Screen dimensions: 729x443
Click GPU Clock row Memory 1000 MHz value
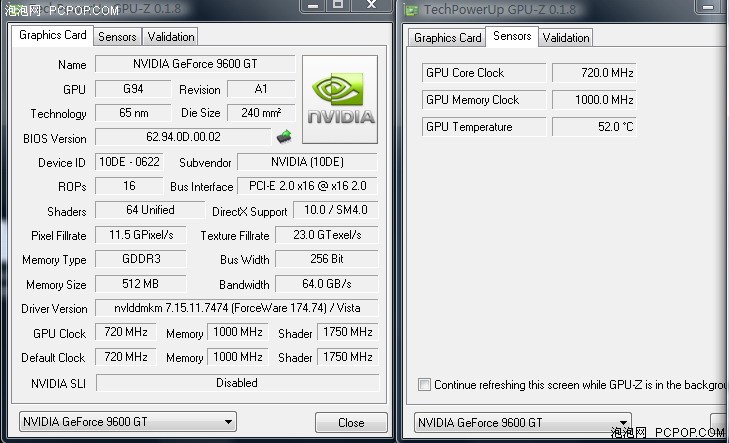coord(238,332)
